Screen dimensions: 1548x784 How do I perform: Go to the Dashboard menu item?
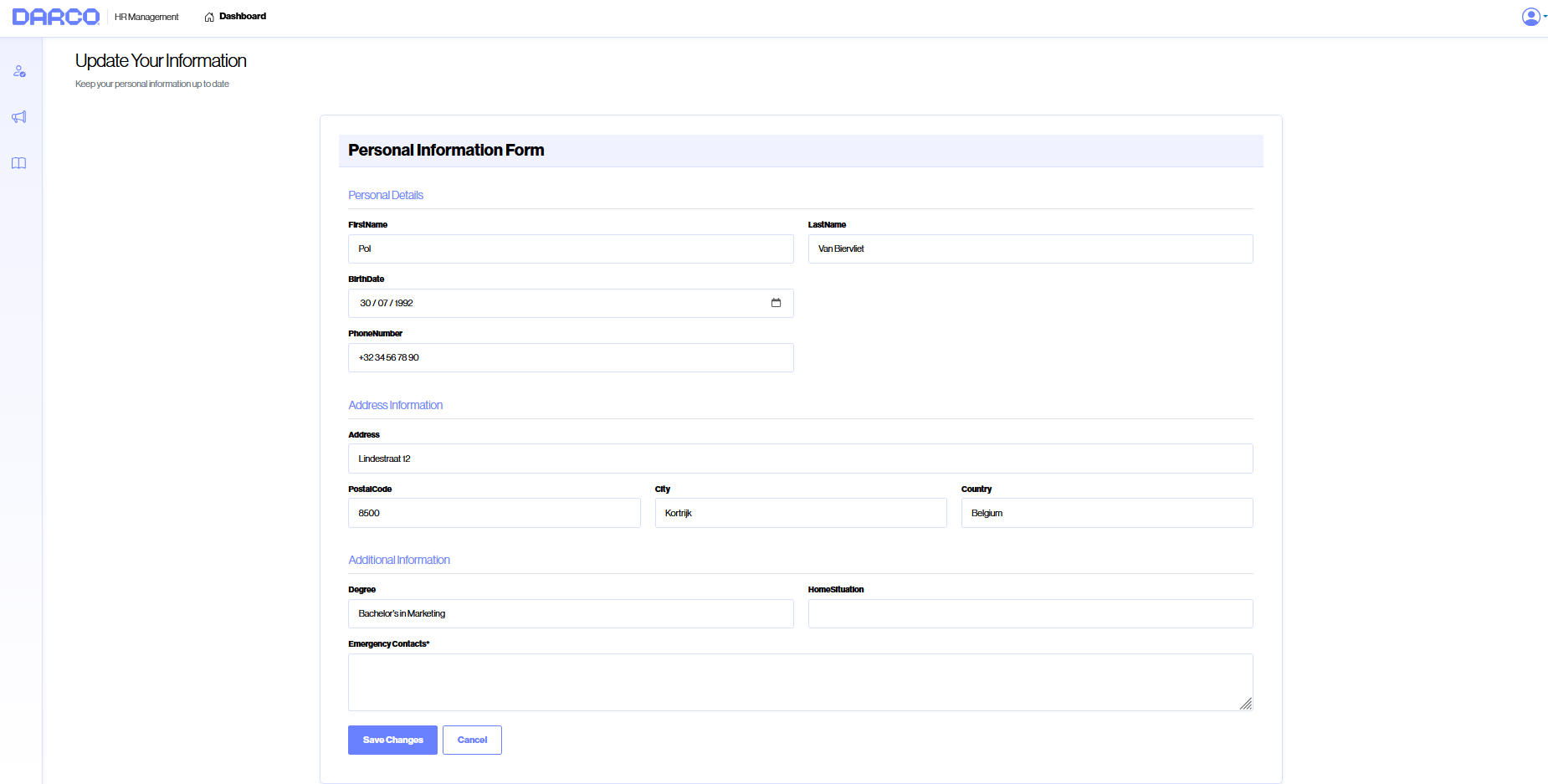[x=243, y=17]
